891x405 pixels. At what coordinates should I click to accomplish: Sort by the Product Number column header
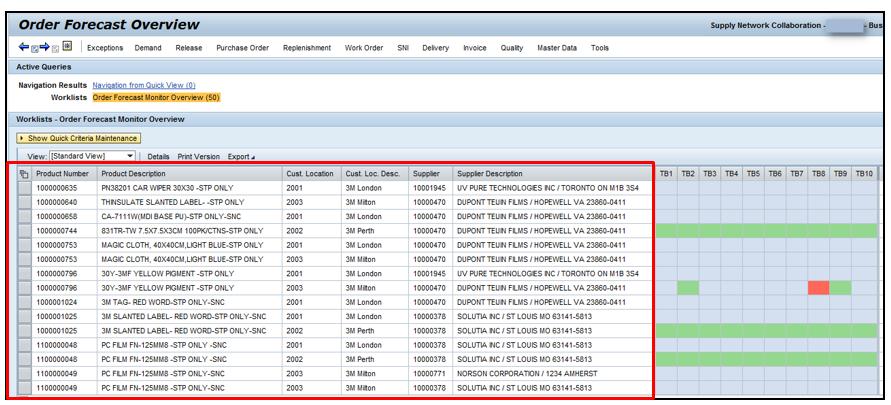(x=64, y=174)
